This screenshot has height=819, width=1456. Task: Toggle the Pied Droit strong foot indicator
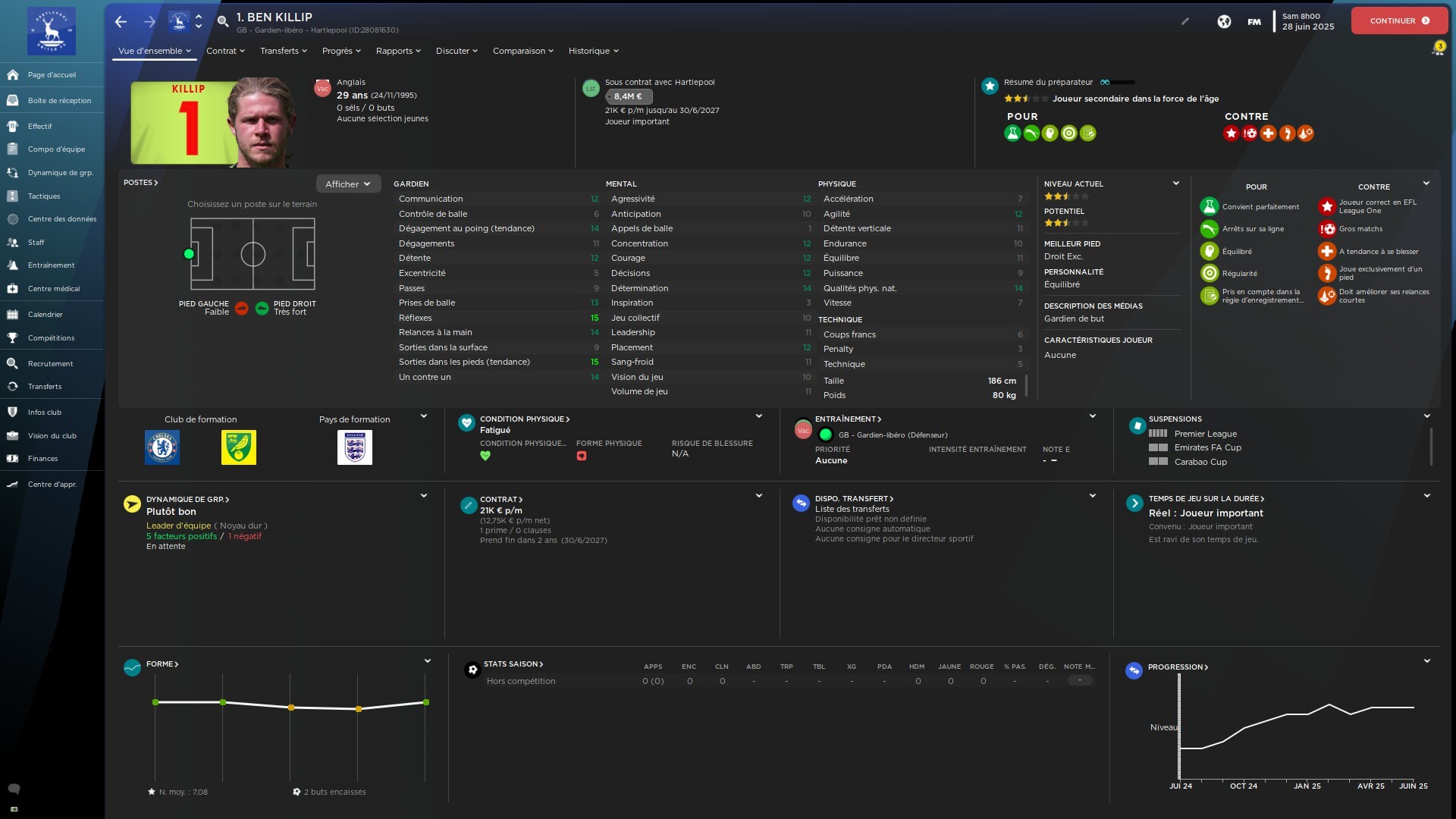click(262, 309)
